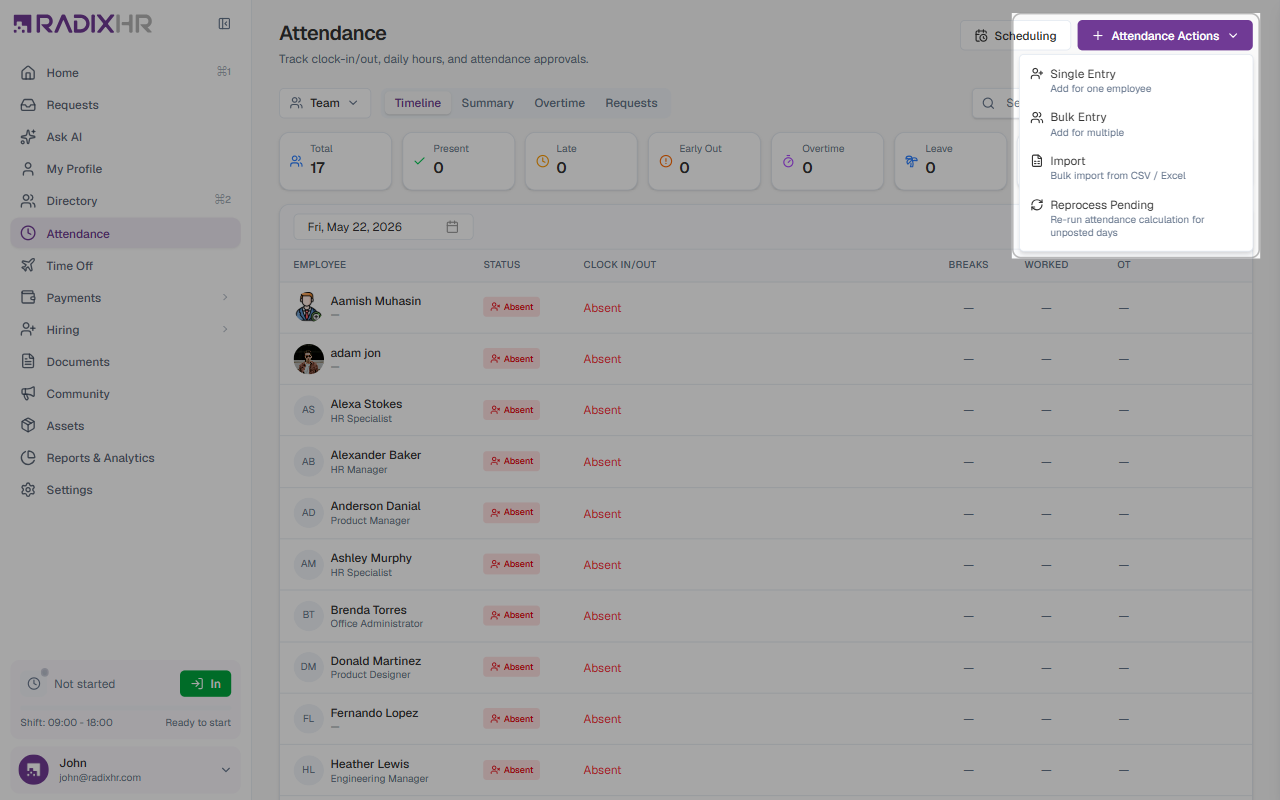
Task: Open Alexander Baker employee row
Action: [x=766, y=461]
